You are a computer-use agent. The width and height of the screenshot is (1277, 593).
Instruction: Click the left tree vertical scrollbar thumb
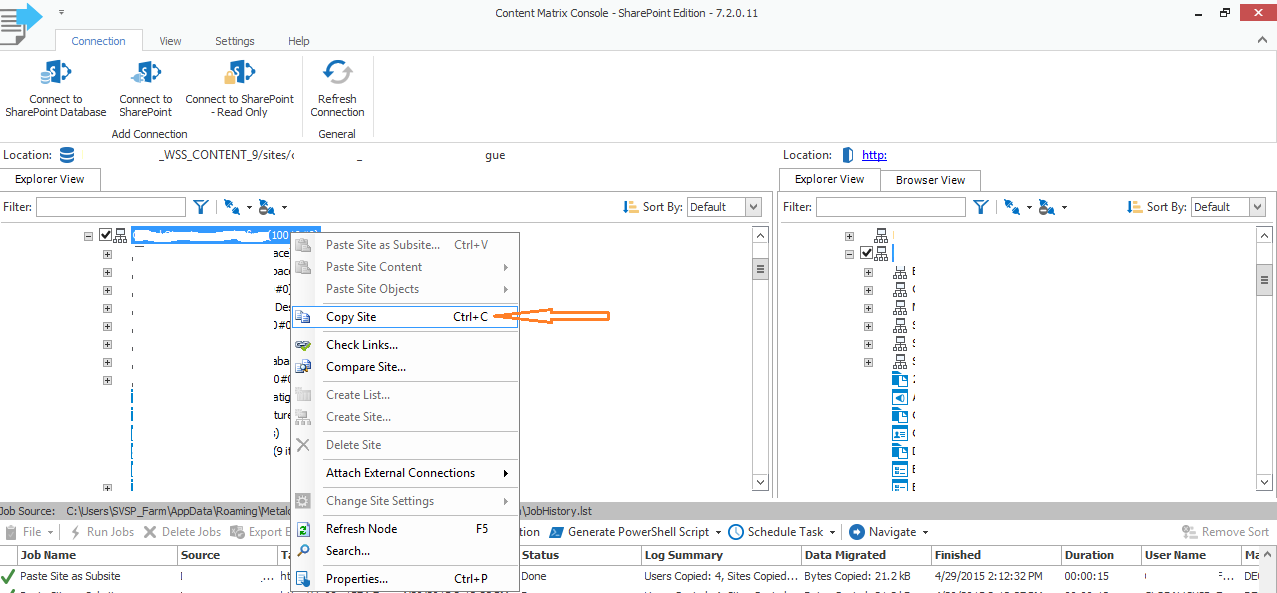pos(760,269)
